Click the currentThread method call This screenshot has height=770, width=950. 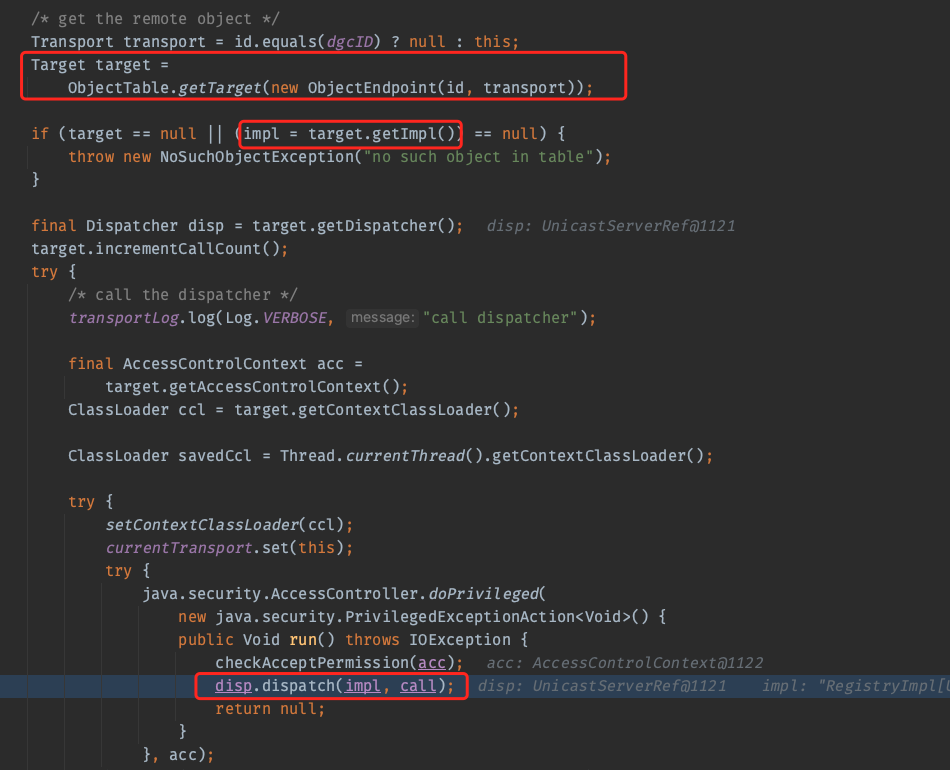point(405,456)
